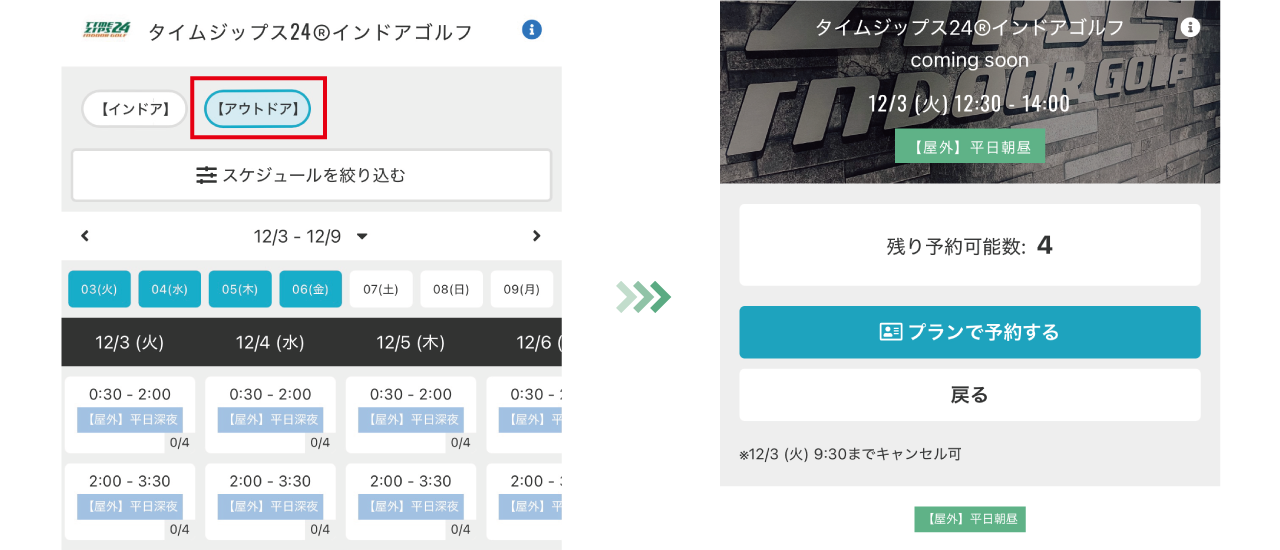Select the 09(月) day tab

point(522,289)
